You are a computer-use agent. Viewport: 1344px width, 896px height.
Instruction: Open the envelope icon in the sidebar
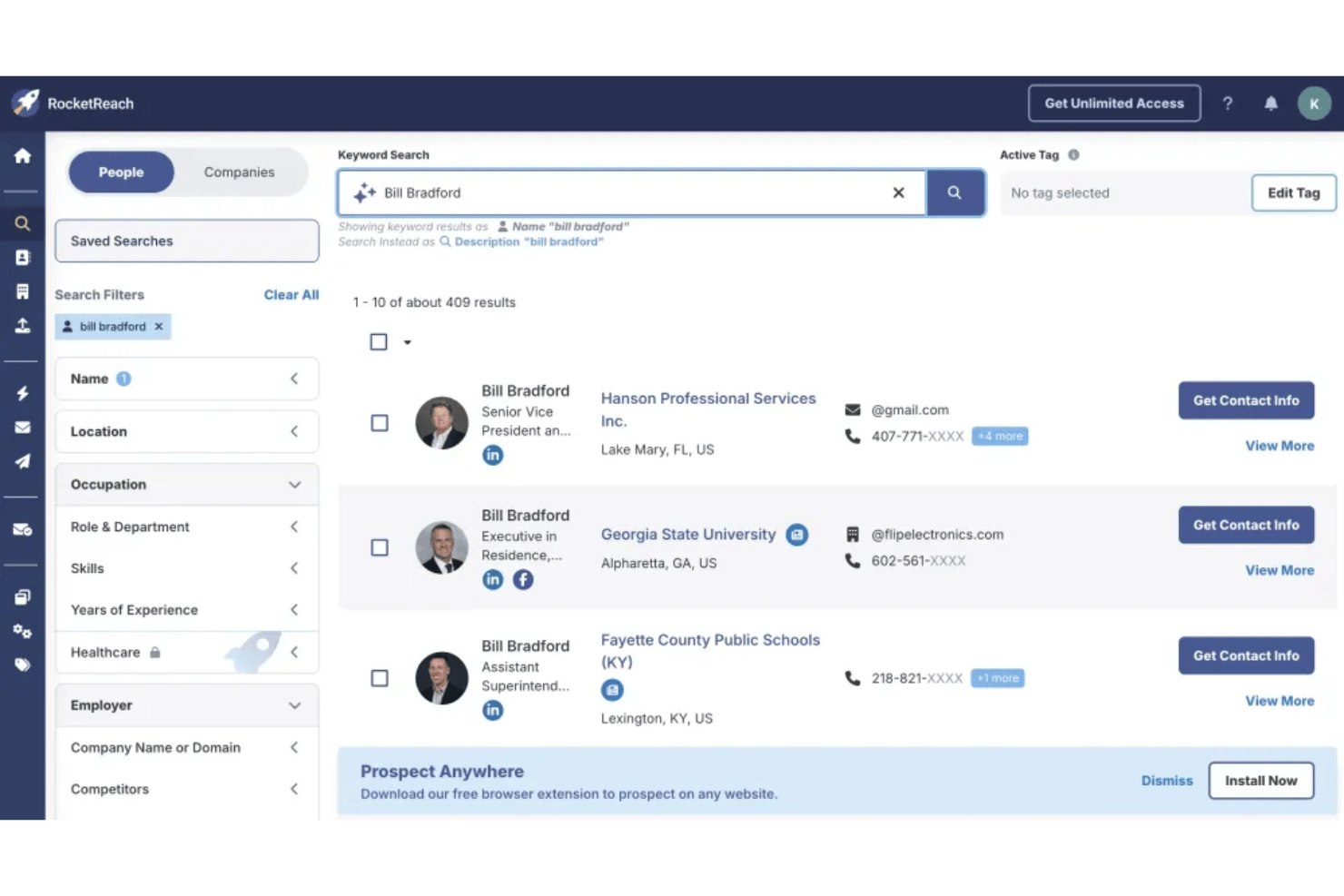tap(23, 428)
